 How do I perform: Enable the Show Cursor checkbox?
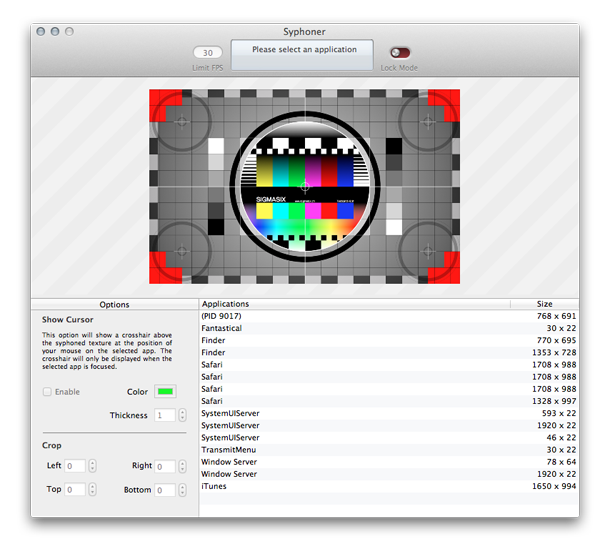(x=47, y=392)
